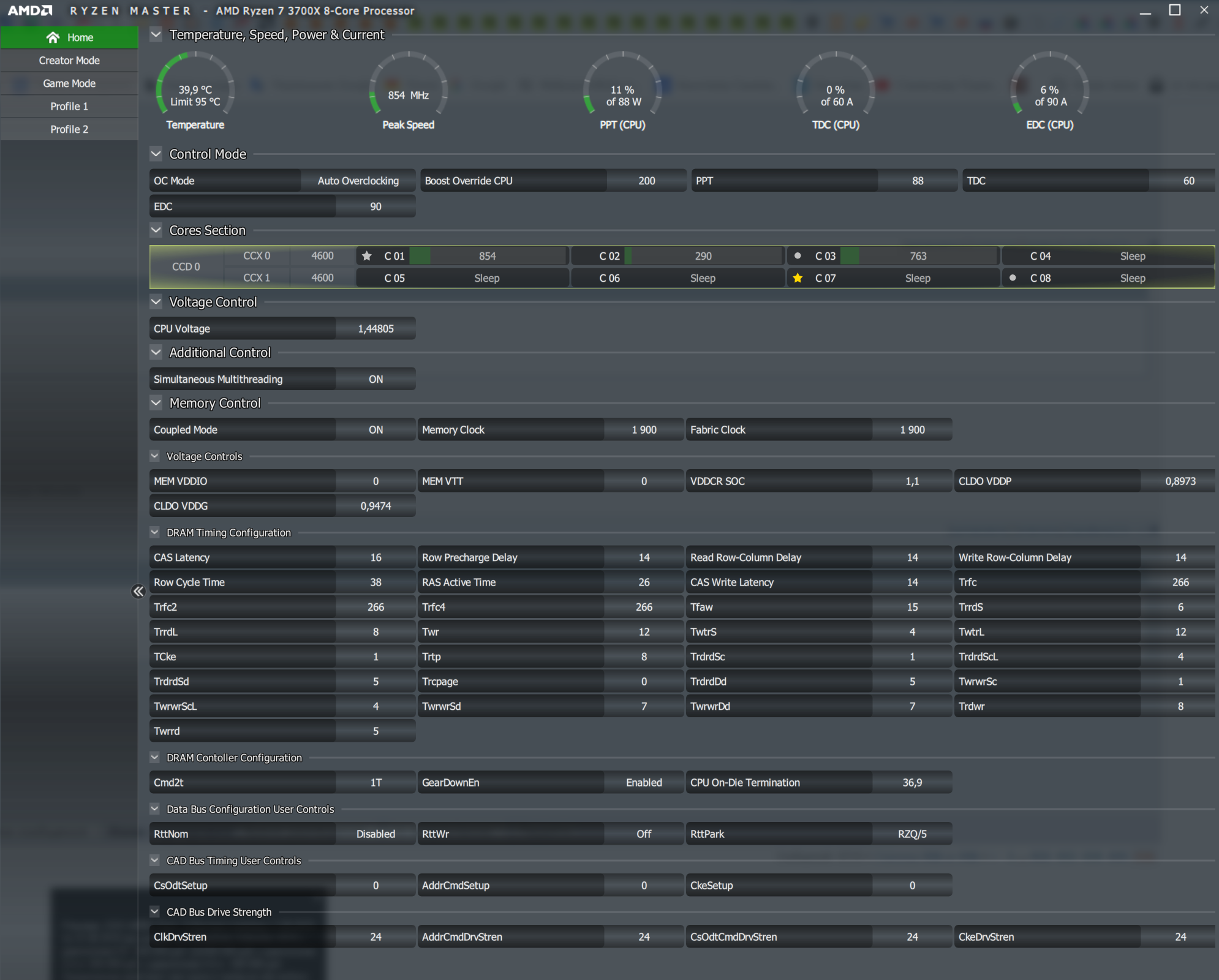The height and width of the screenshot is (980, 1219).
Task: Click the CPU Voltage value field
Action: [x=376, y=329]
